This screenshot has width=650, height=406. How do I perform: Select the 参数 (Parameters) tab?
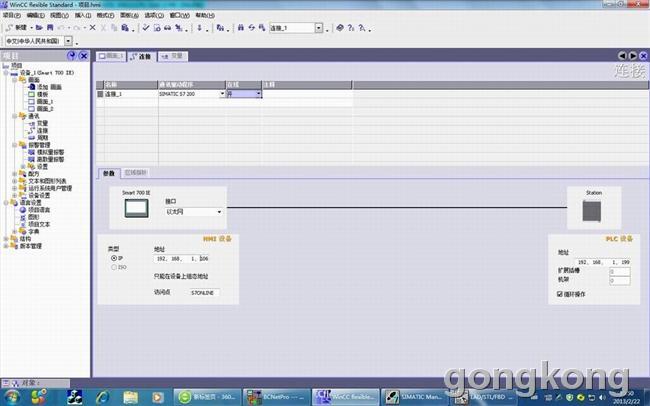[x=109, y=173]
